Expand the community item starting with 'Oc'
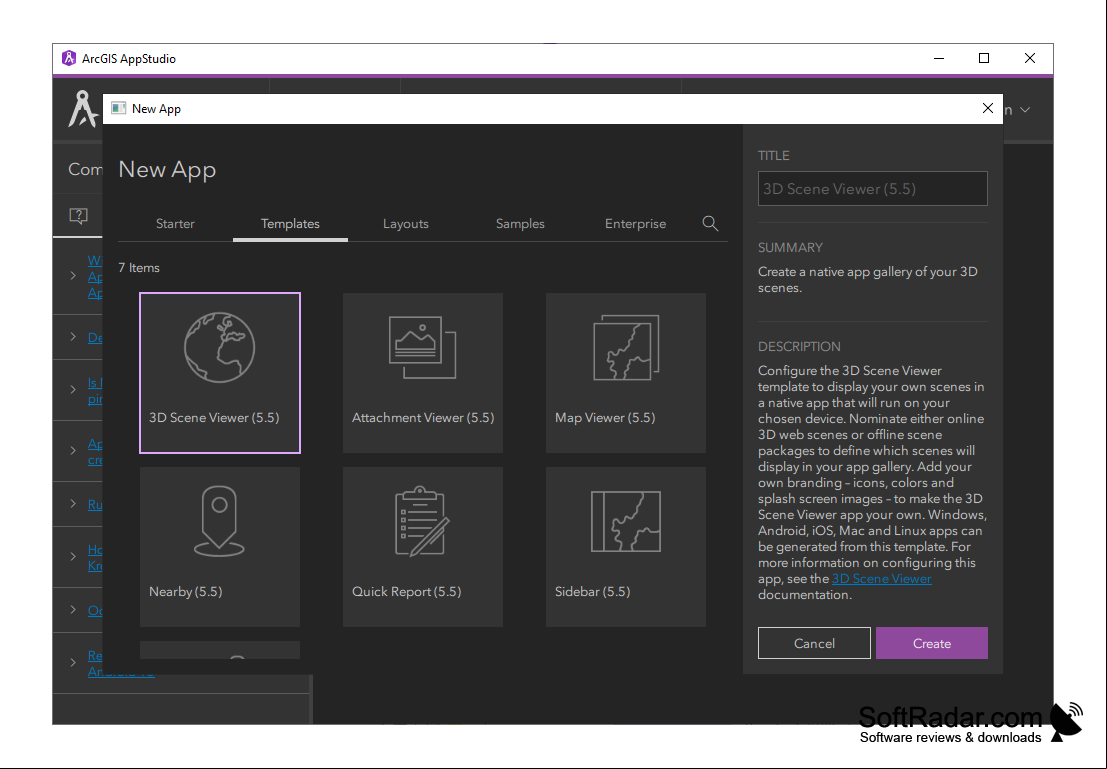The image size is (1107, 769). [x=73, y=609]
